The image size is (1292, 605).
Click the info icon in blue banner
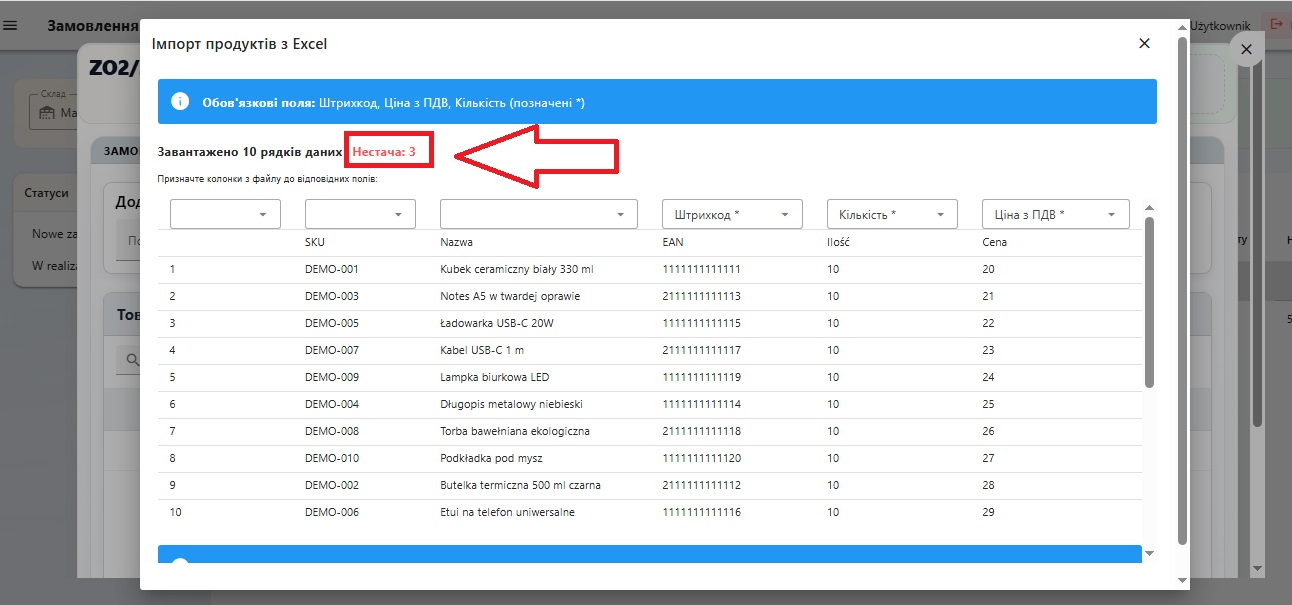[180, 102]
